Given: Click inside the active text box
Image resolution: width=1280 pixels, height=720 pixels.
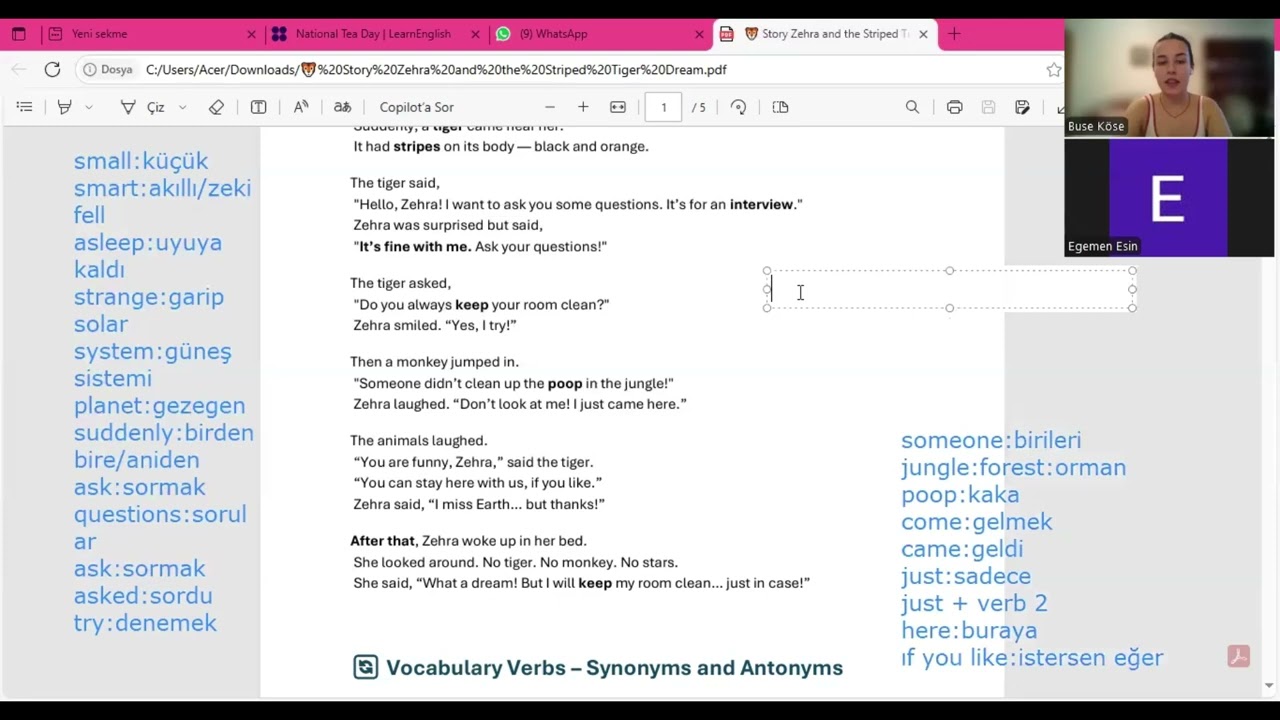Looking at the screenshot, I should (x=950, y=290).
